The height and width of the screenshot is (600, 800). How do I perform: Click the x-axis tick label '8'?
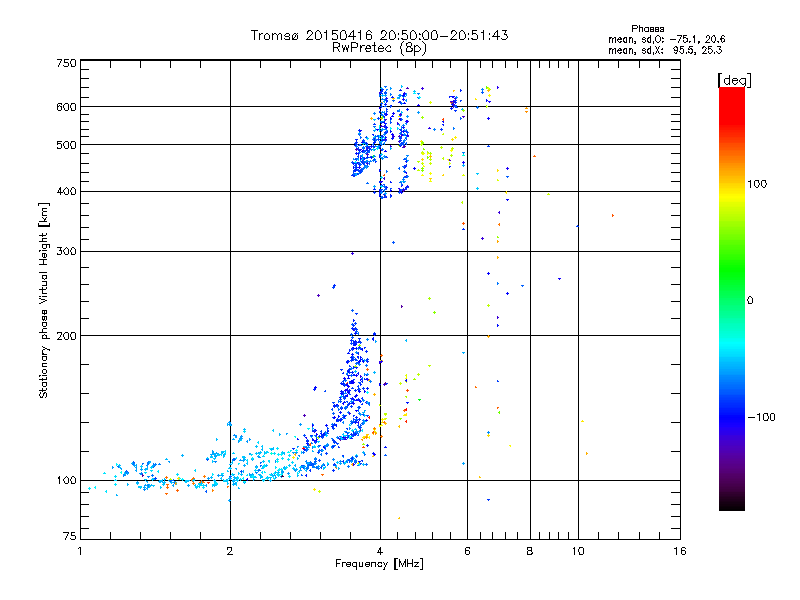click(530, 551)
